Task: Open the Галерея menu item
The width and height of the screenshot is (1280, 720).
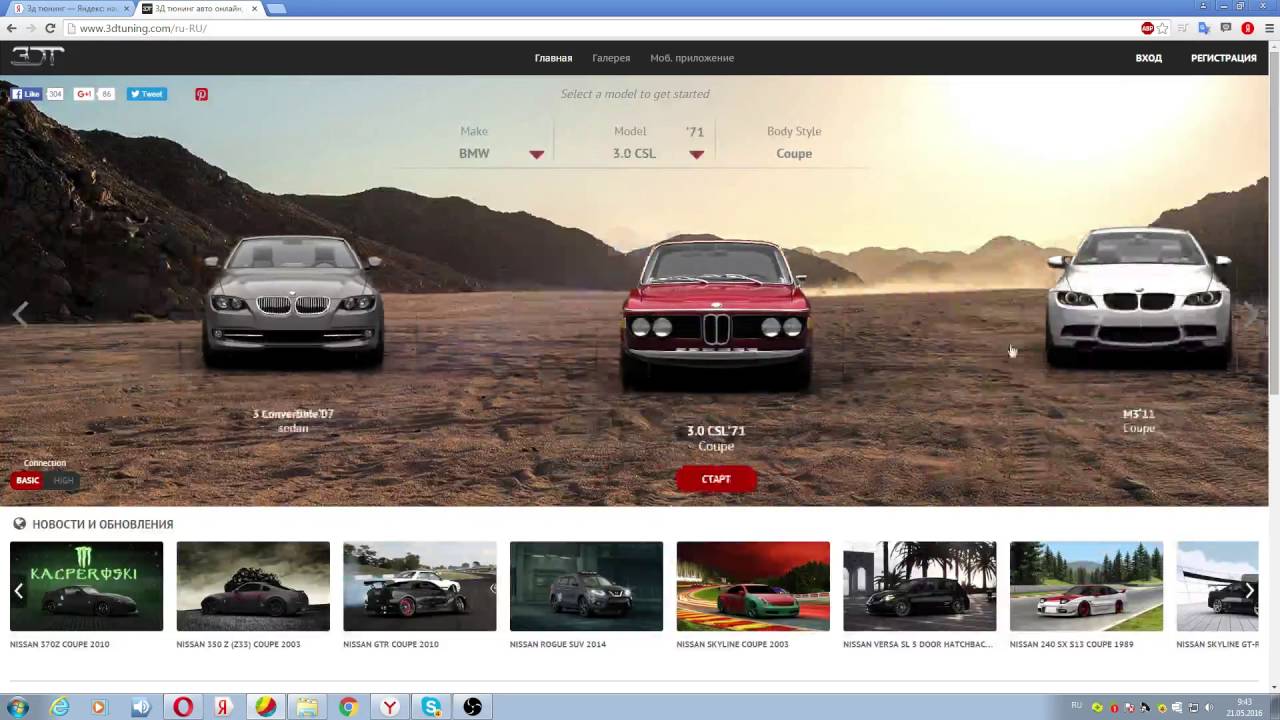Action: (x=611, y=58)
